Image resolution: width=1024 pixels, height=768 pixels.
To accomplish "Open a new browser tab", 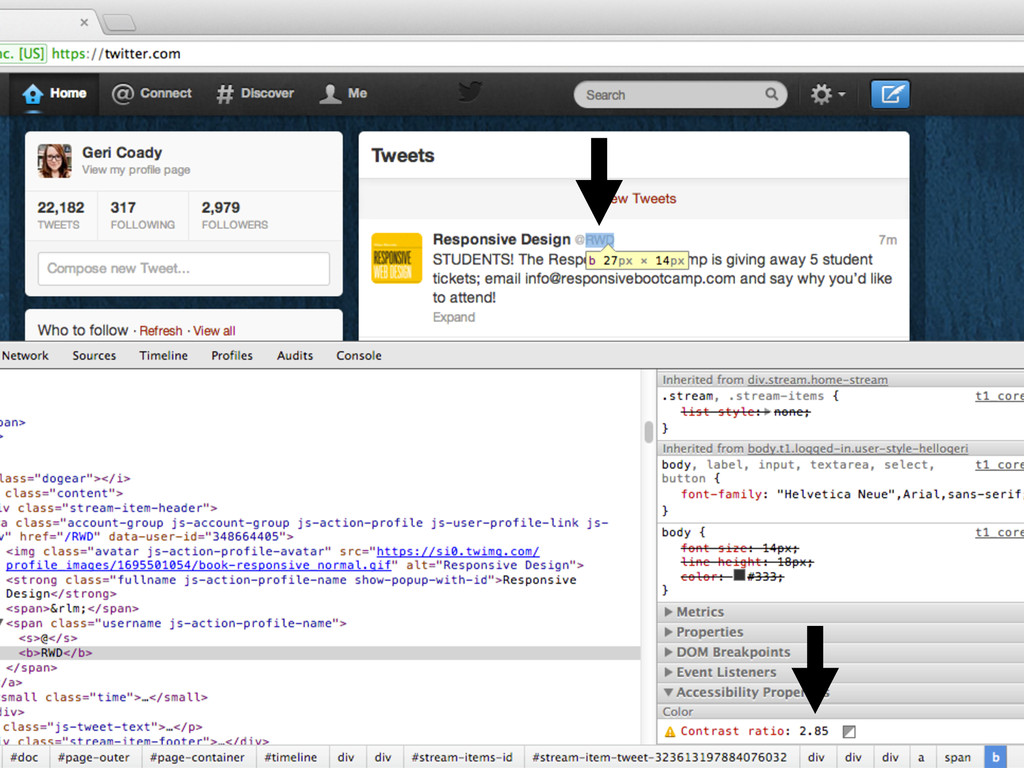I will pyautogui.click(x=120, y=23).
